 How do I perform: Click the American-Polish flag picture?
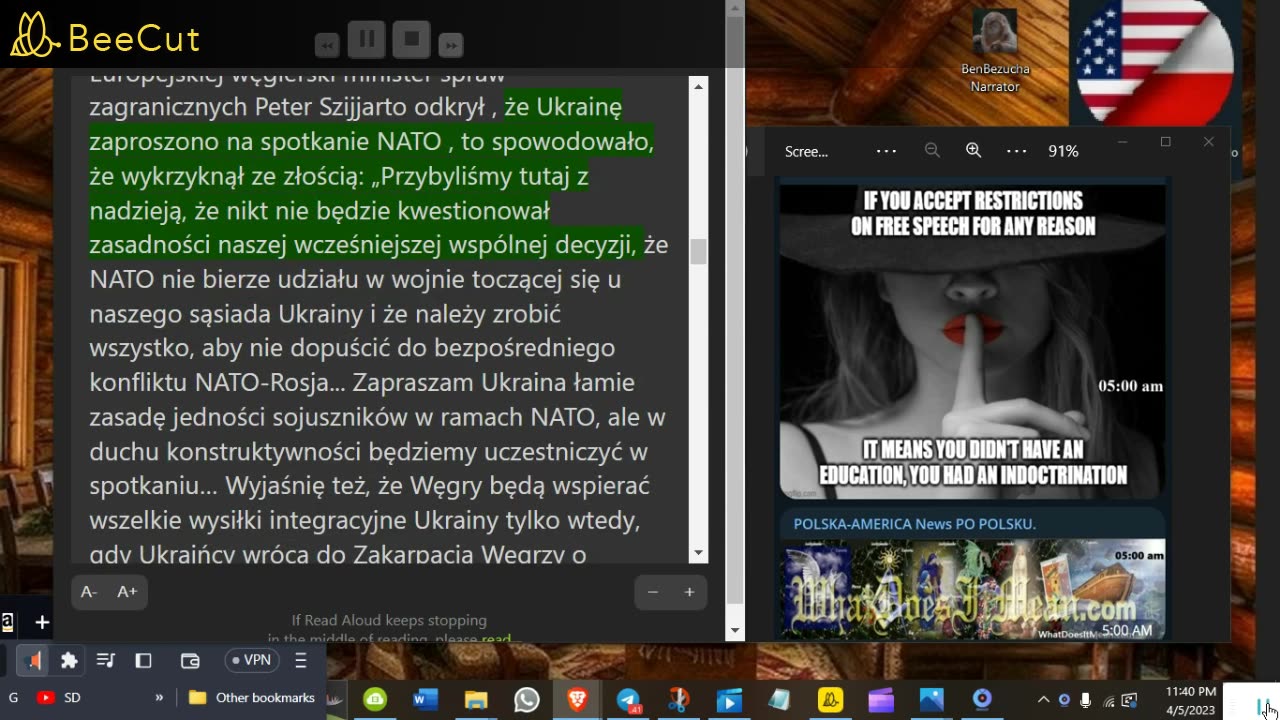[x=1153, y=62]
